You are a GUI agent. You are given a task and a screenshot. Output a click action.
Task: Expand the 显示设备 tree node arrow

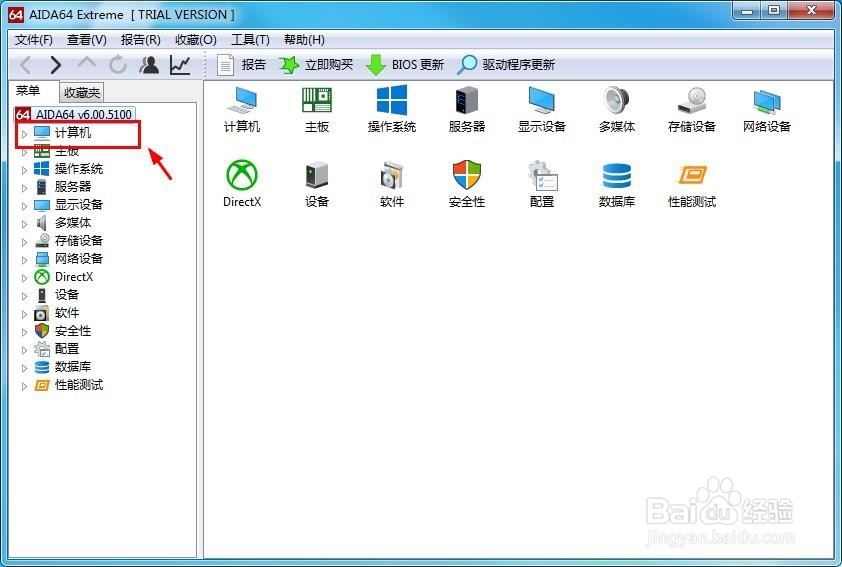click(24, 206)
